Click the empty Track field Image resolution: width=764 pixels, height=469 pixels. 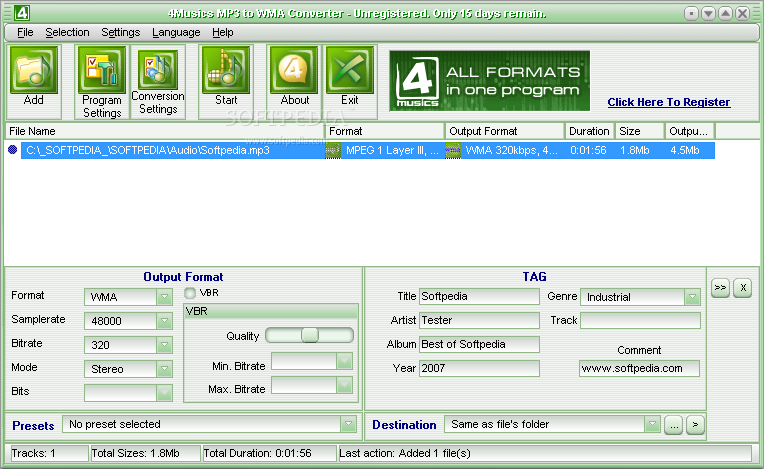coord(640,320)
